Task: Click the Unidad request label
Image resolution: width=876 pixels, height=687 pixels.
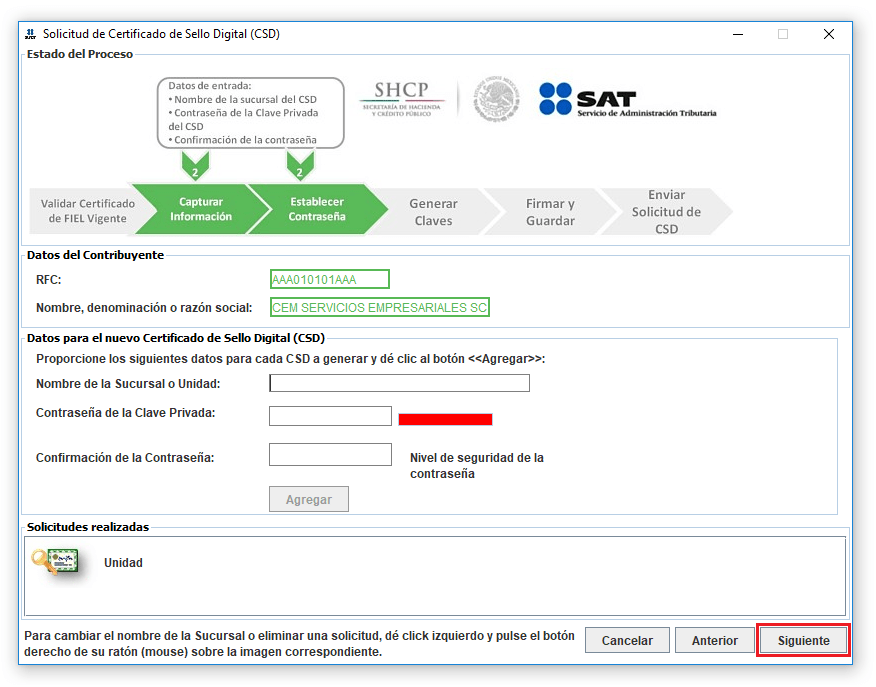Action: coord(123,562)
